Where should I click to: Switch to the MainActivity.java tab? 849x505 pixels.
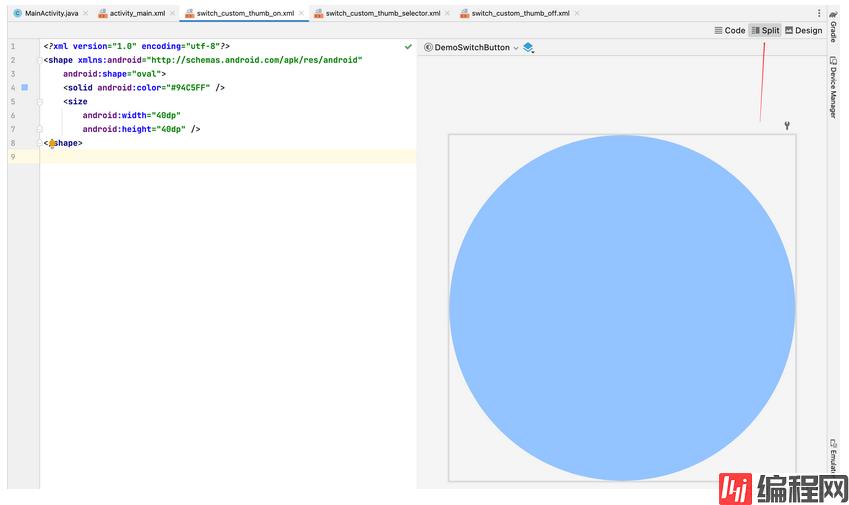coord(45,13)
